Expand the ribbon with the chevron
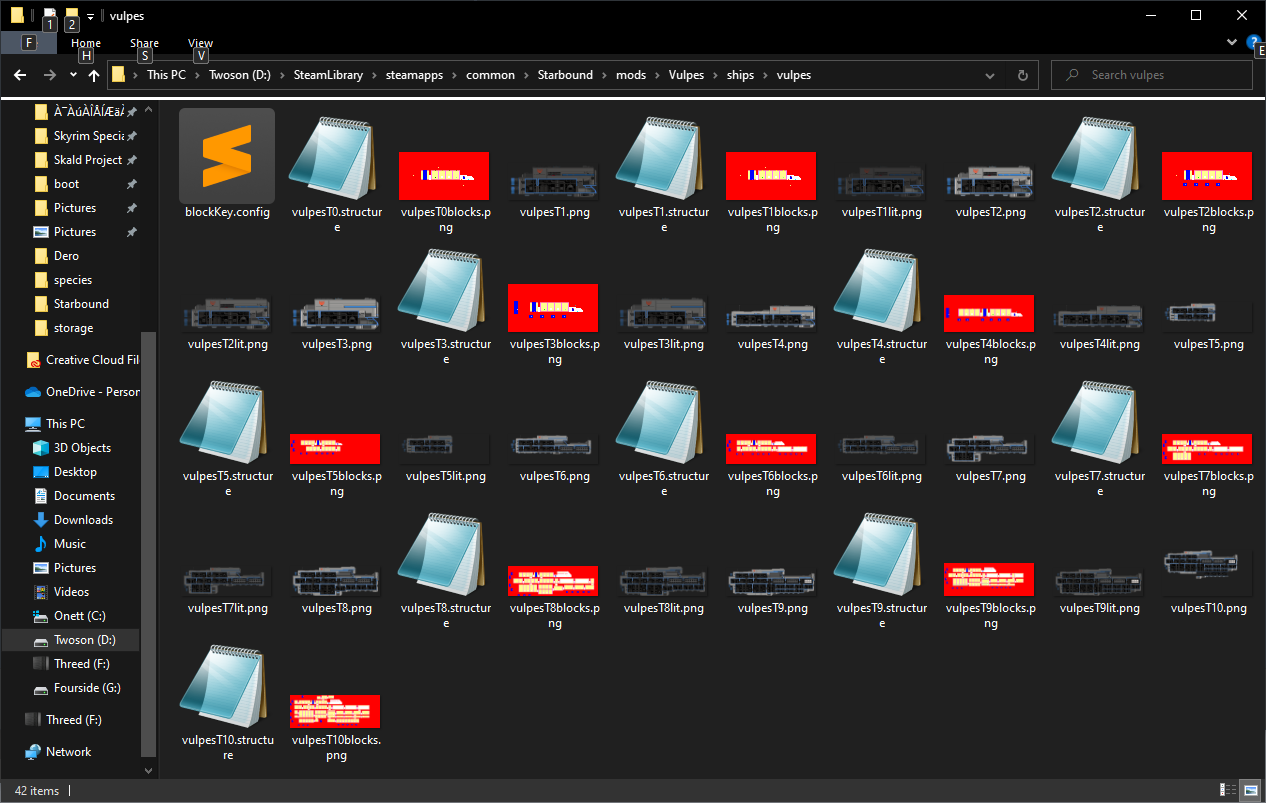The height and width of the screenshot is (803, 1266). 1232,43
